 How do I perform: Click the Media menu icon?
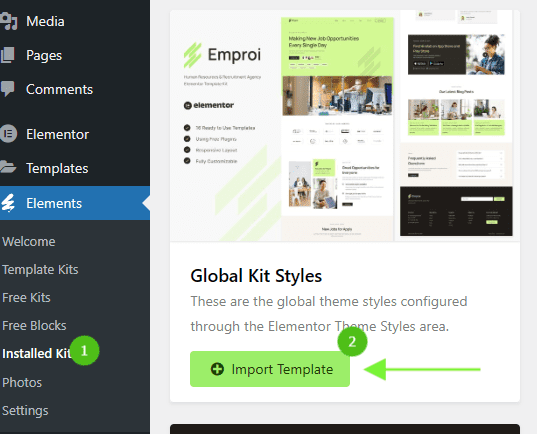pos(8,21)
